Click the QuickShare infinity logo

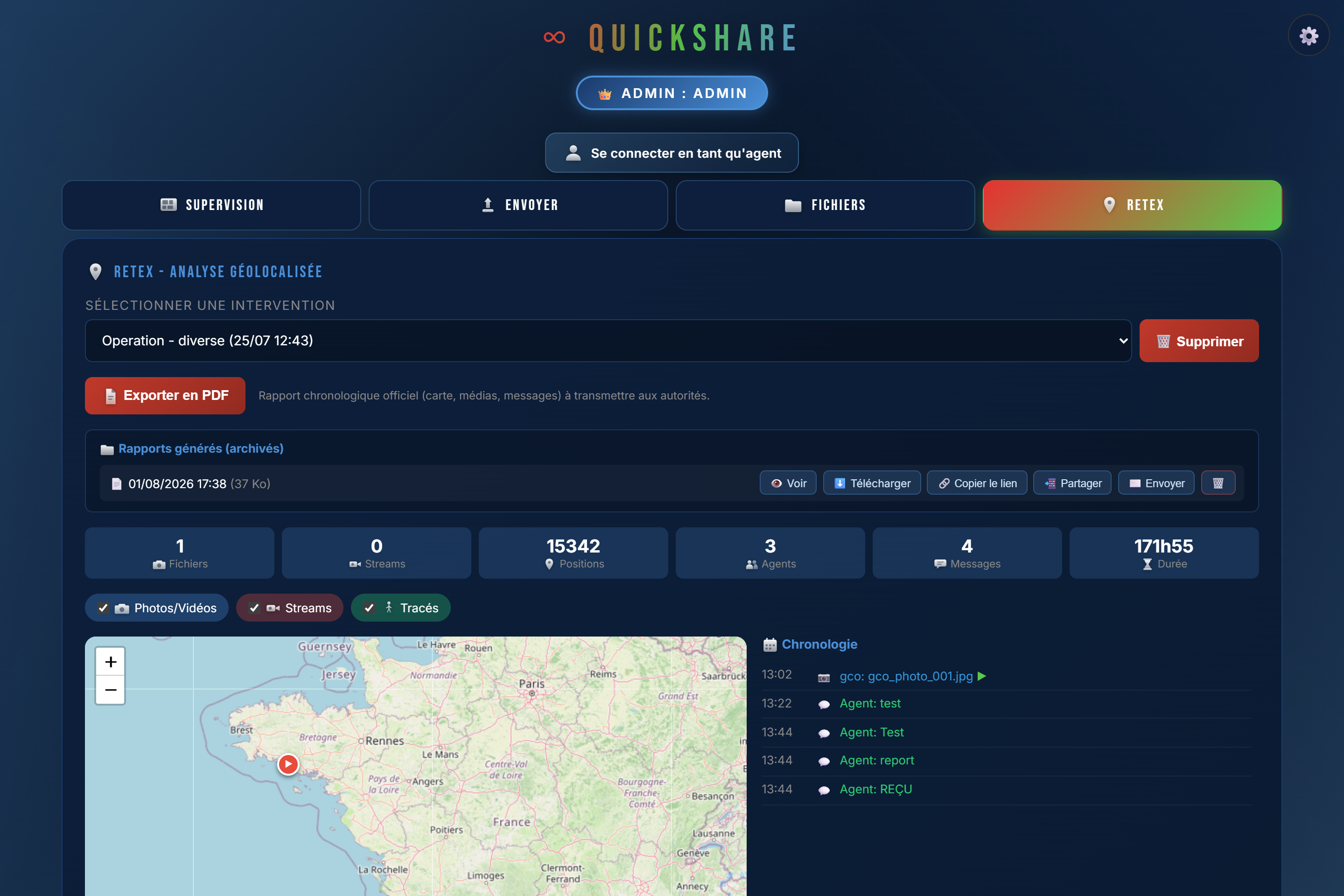tap(554, 38)
